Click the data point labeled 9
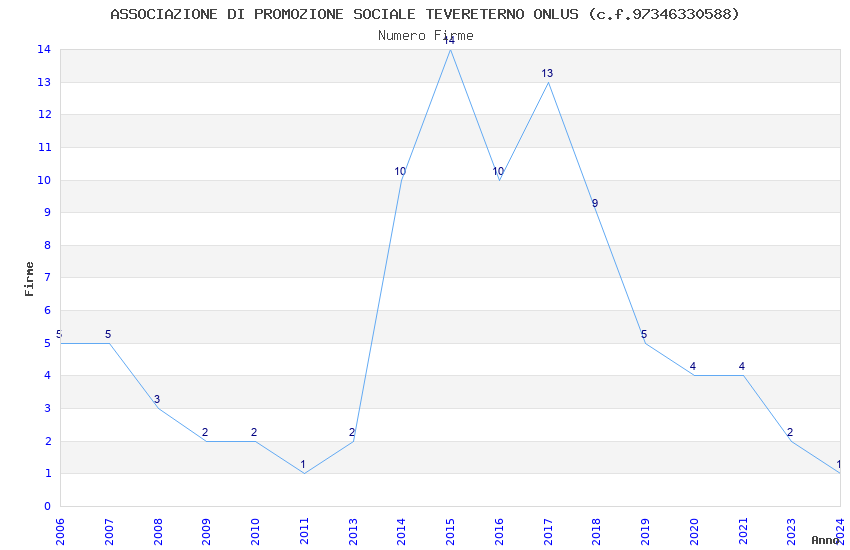The height and width of the screenshot is (550, 850). pos(596,212)
